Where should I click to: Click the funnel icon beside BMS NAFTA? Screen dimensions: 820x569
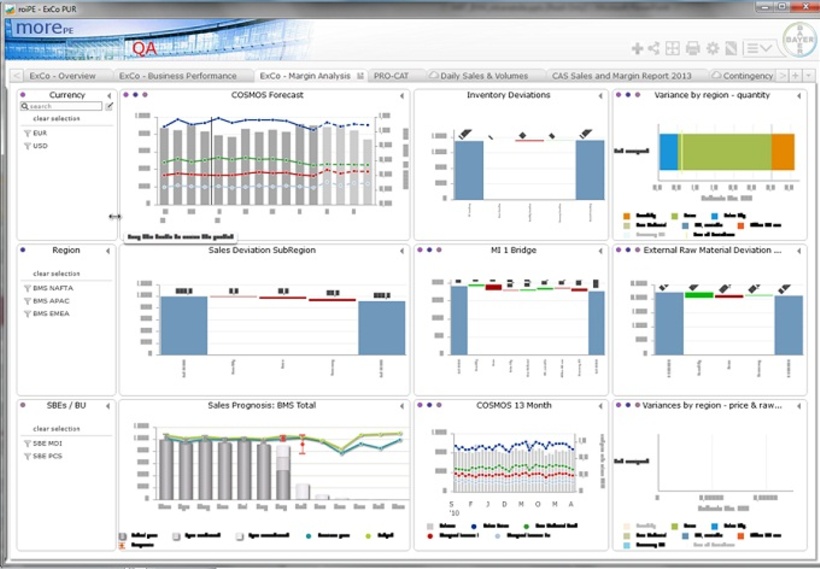(x=27, y=288)
